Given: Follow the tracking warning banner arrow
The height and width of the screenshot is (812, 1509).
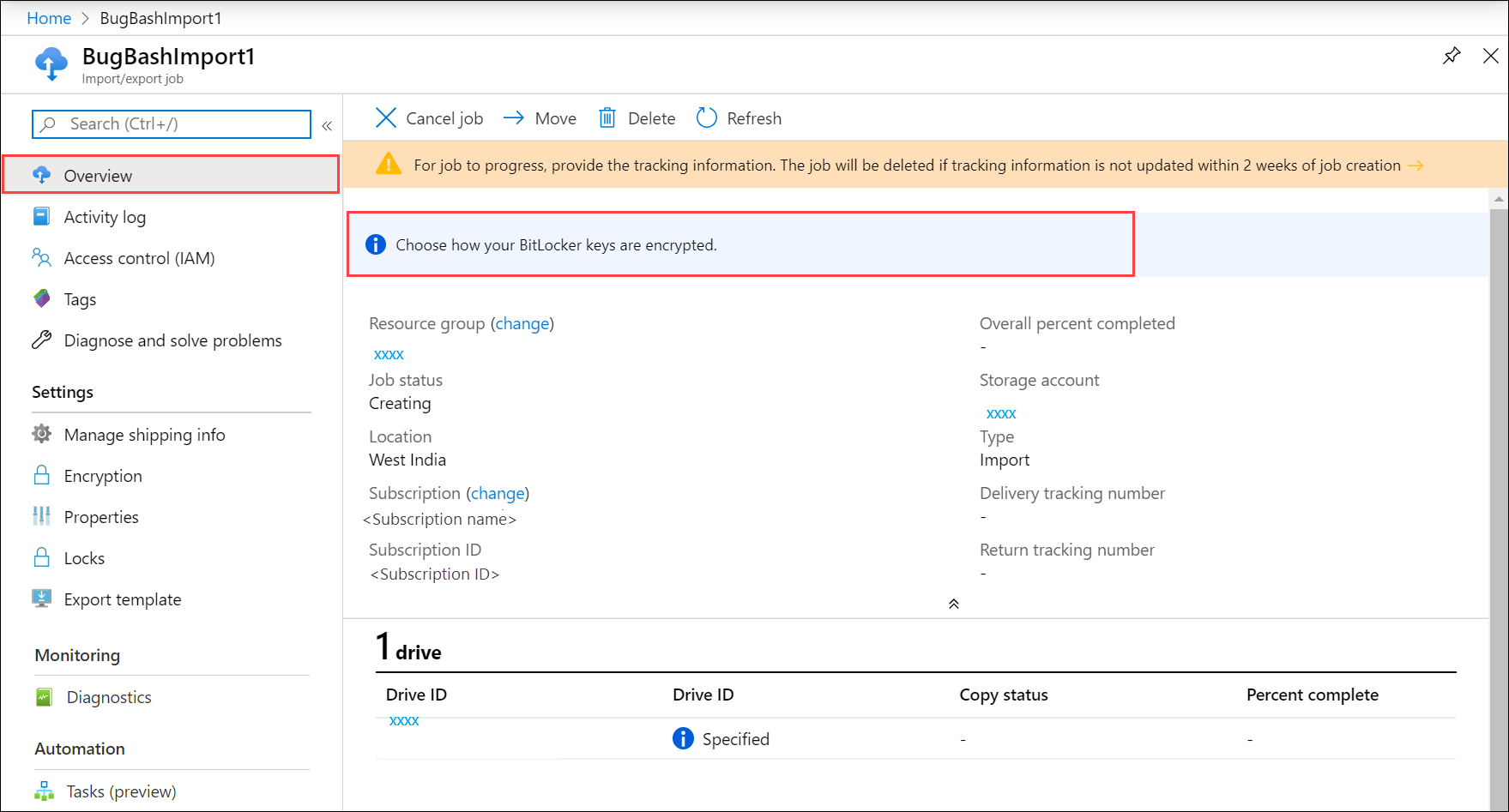Looking at the screenshot, I should [x=1416, y=165].
